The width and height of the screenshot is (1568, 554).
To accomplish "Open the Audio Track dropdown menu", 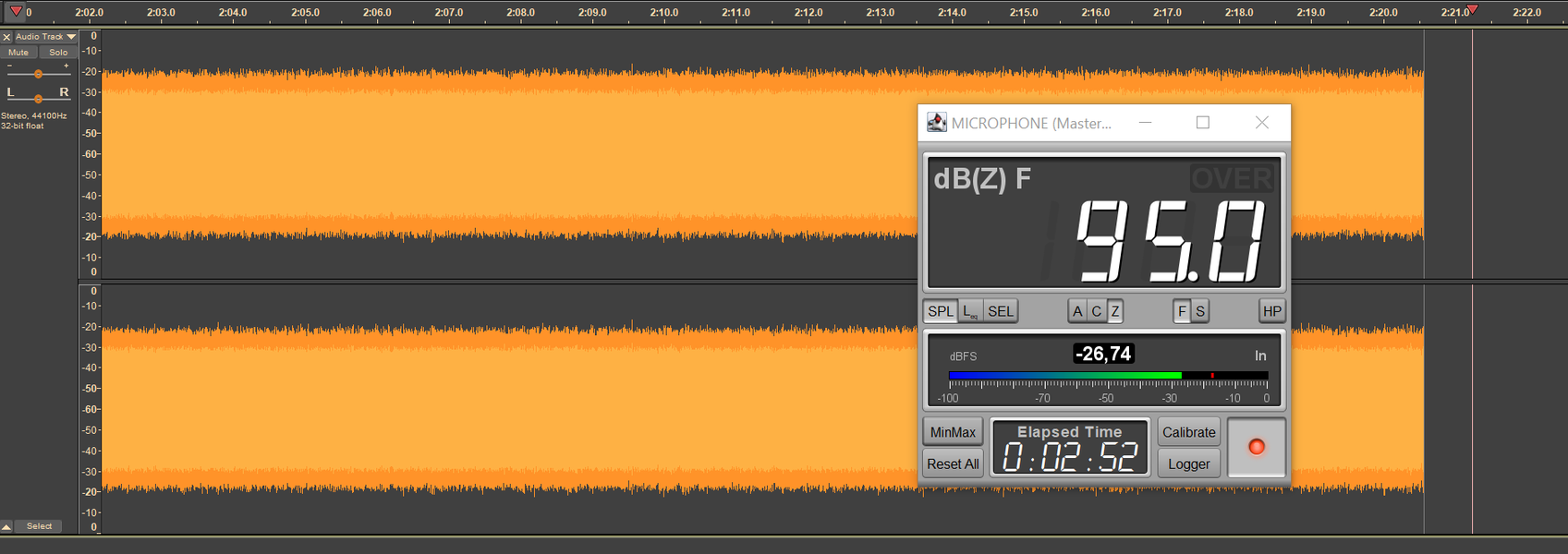I will (x=45, y=37).
